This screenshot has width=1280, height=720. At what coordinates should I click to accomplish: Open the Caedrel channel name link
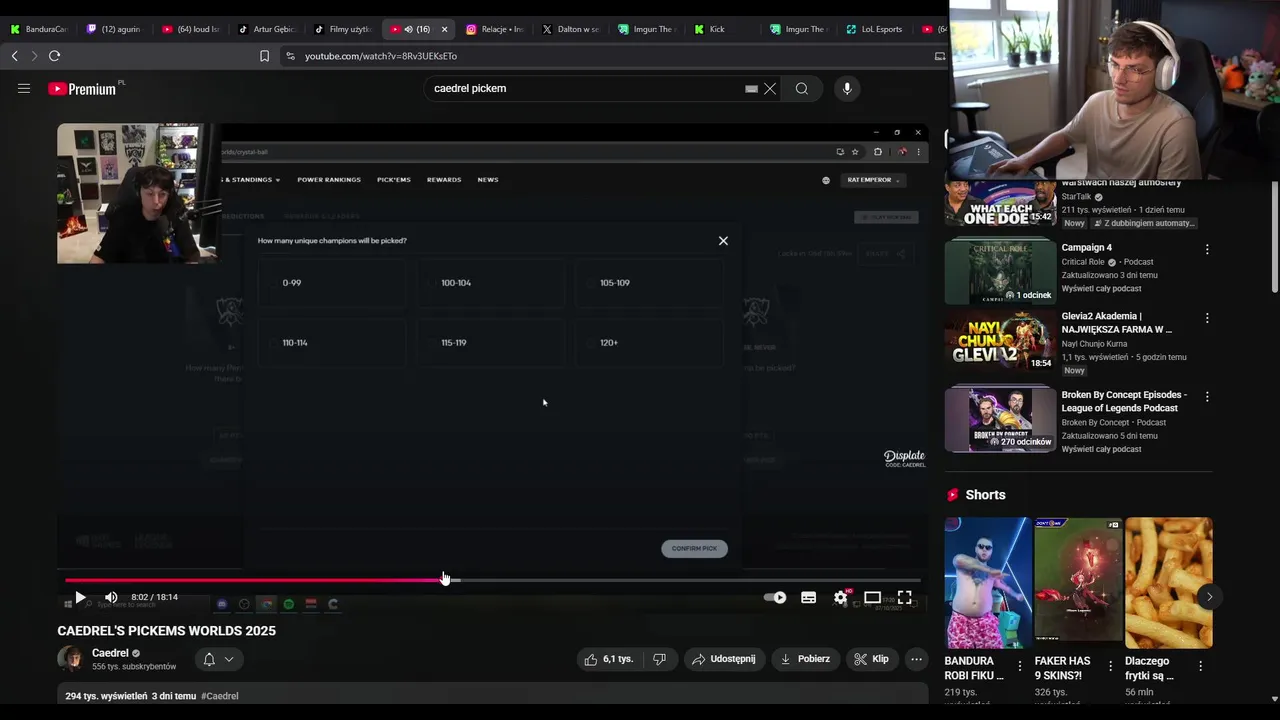[x=110, y=653]
